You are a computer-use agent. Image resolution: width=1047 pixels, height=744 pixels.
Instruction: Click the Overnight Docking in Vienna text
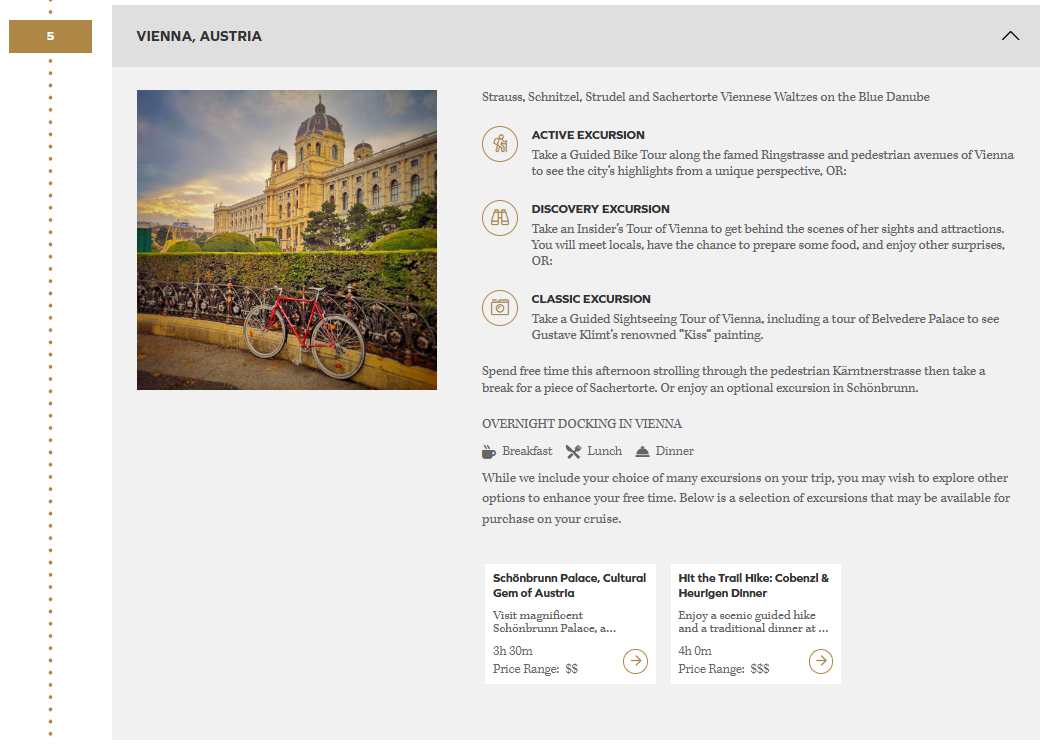tap(582, 424)
